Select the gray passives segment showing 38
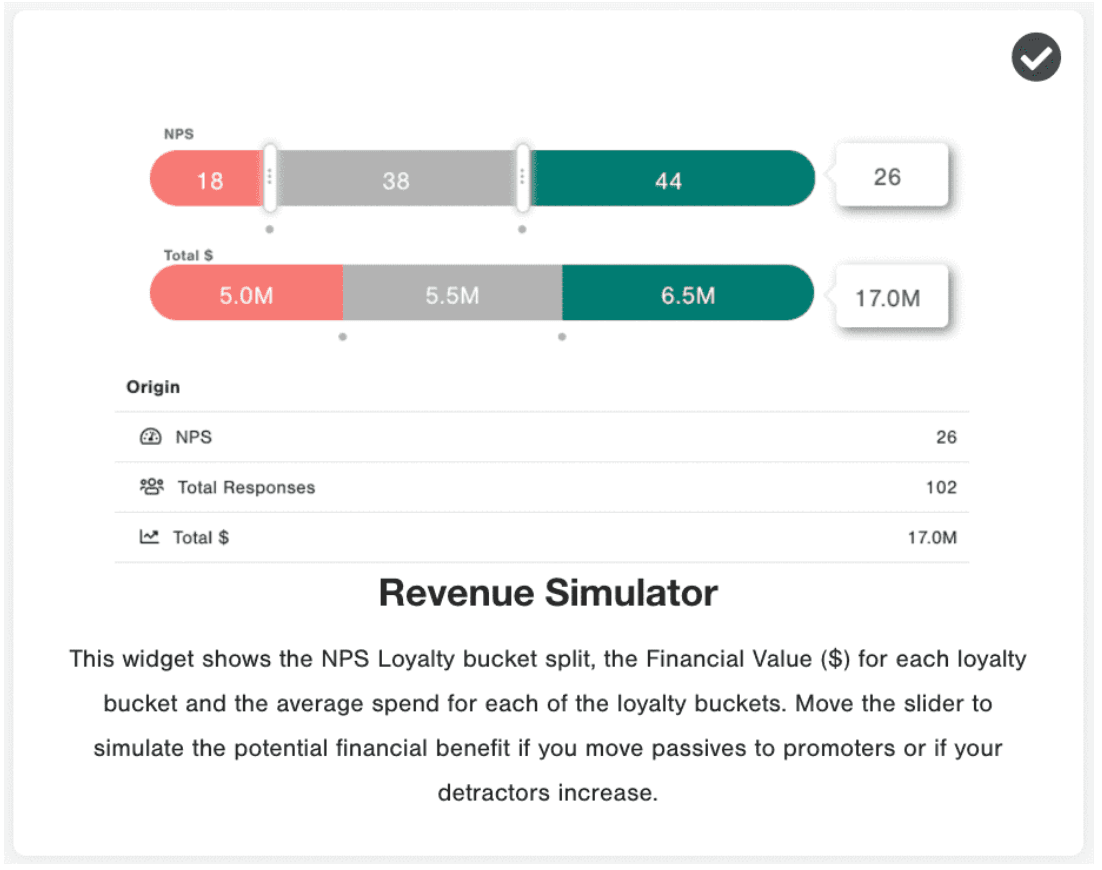Screen dimensions: 1102x870 click(x=396, y=179)
